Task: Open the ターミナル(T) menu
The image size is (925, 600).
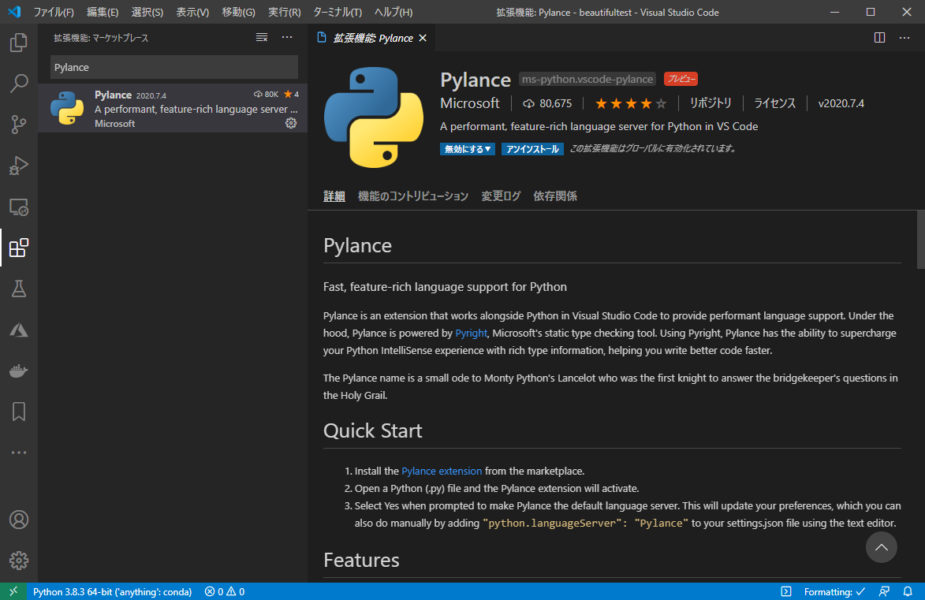Action: (337, 12)
